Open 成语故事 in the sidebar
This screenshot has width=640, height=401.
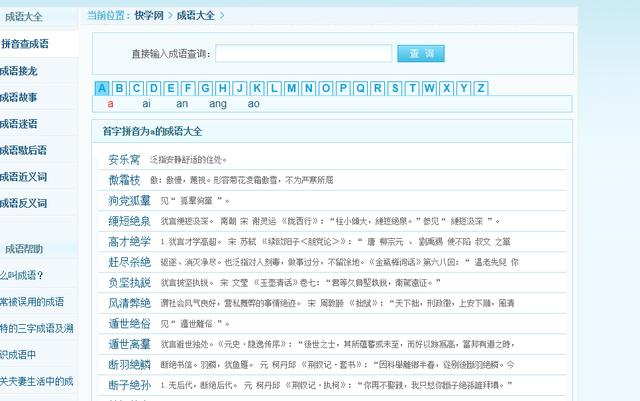pyautogui.click(x=18, y=97)
